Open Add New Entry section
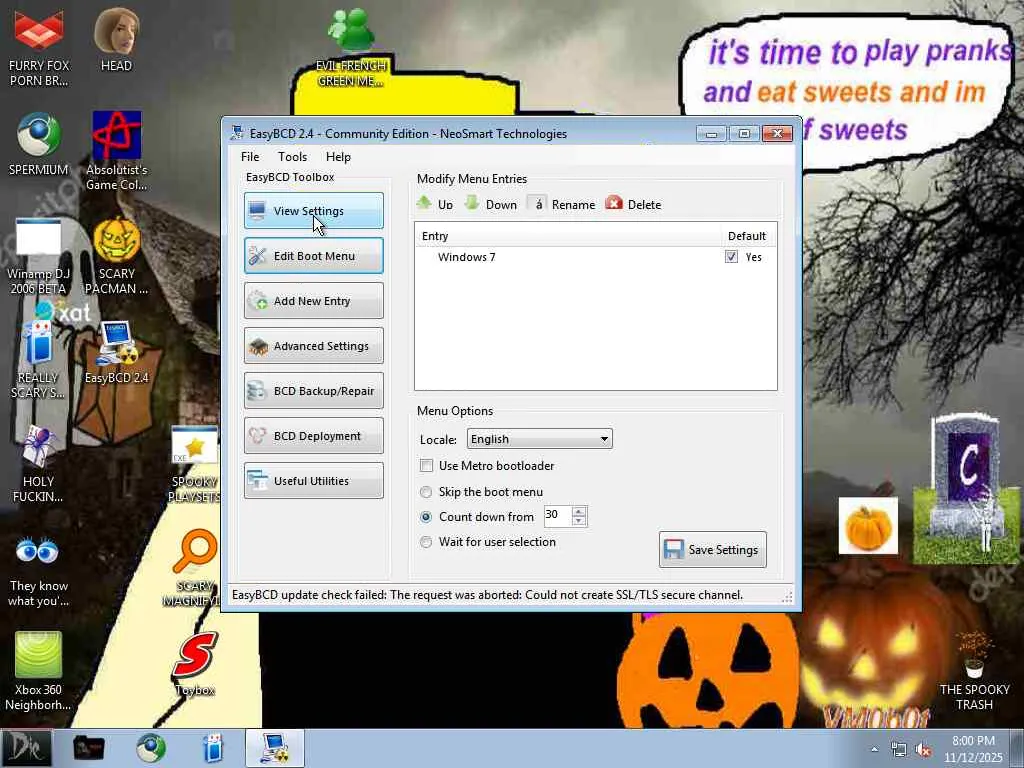 pos(313,300)
